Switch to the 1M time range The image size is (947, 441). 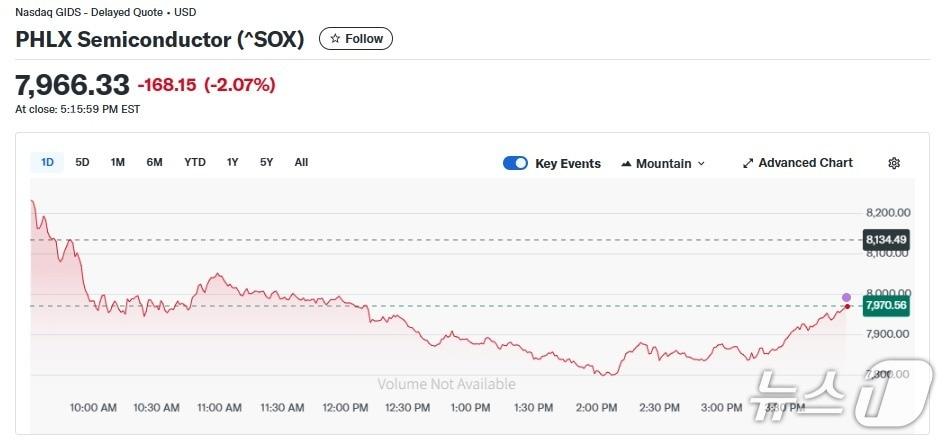(117, 162)
